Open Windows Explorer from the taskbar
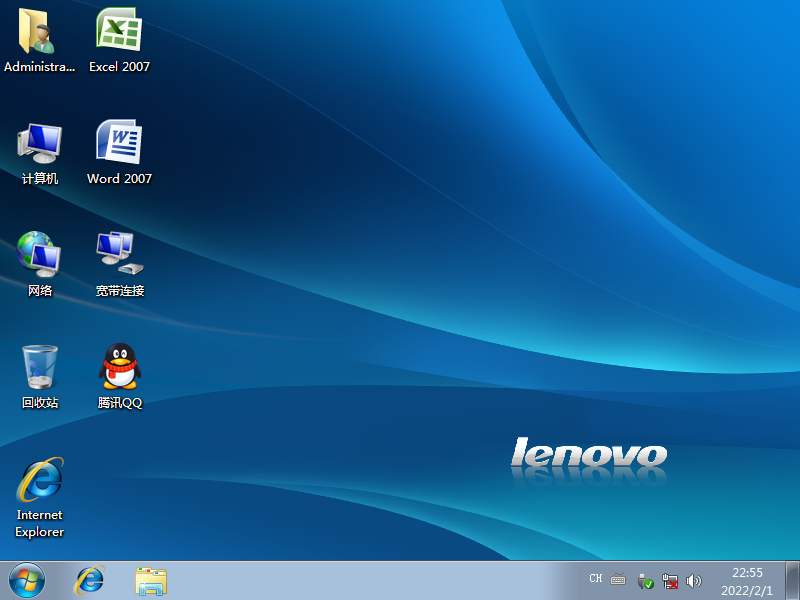The image size is (800, 600). [x=151, y=580]
